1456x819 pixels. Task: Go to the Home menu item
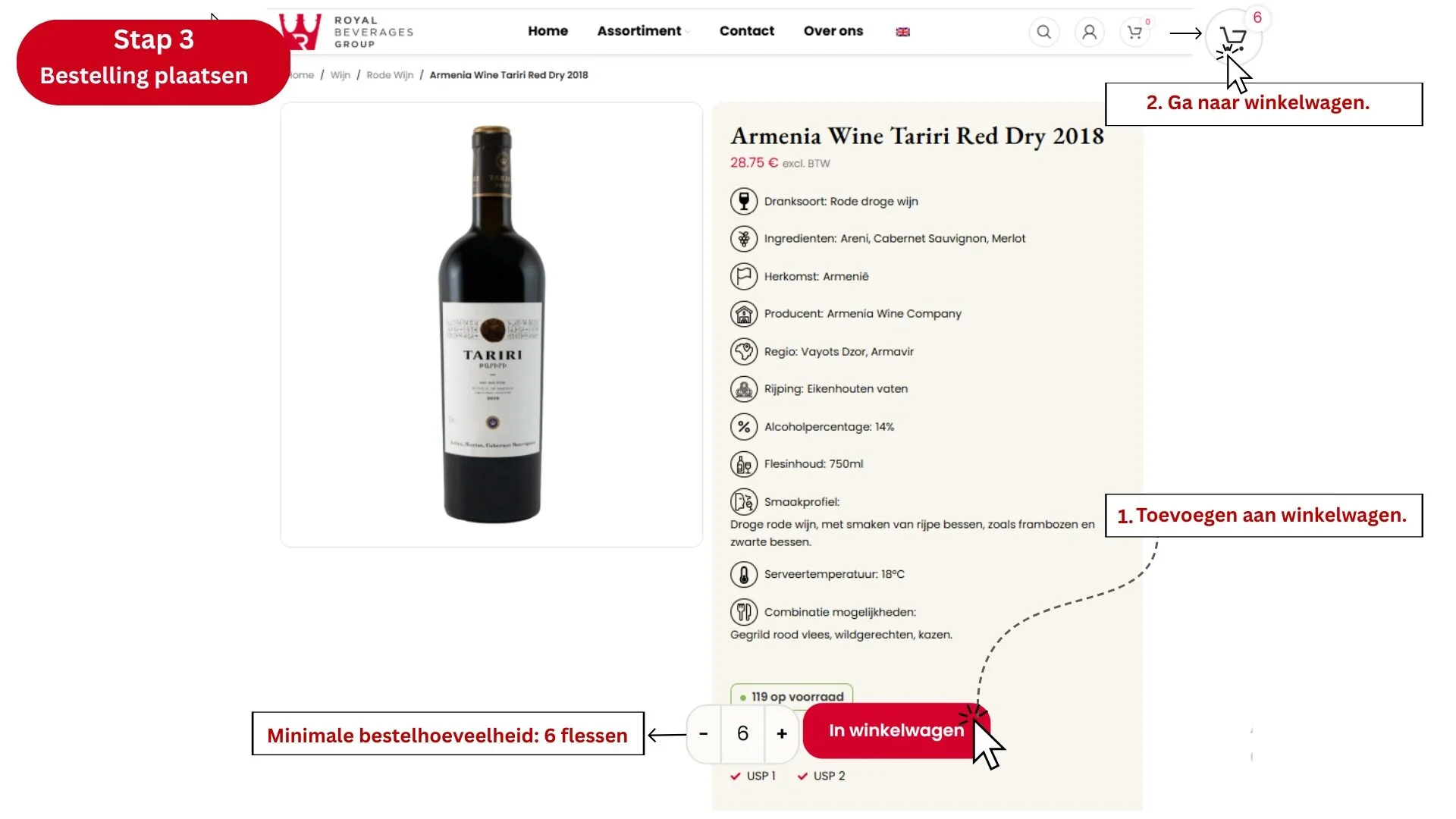coord(548,31)
